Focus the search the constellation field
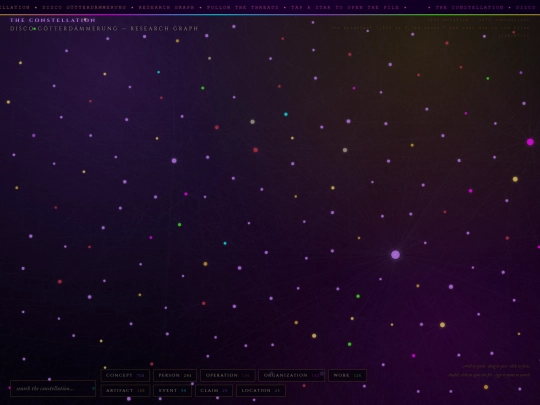The height and width of the screenshot is (405, 540). pos(53,388)
